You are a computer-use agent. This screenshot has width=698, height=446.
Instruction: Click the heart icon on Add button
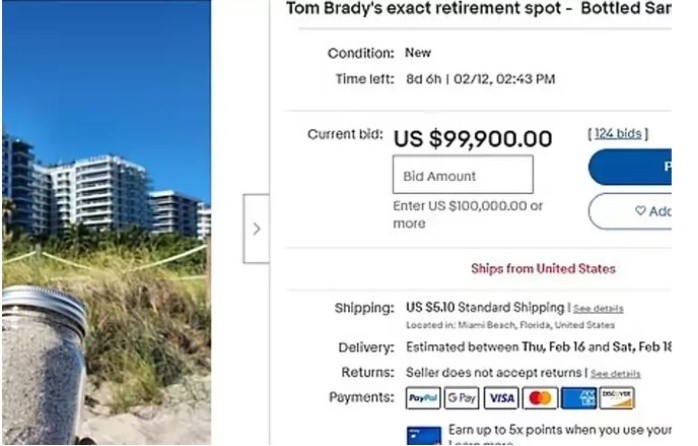(640, 211)
